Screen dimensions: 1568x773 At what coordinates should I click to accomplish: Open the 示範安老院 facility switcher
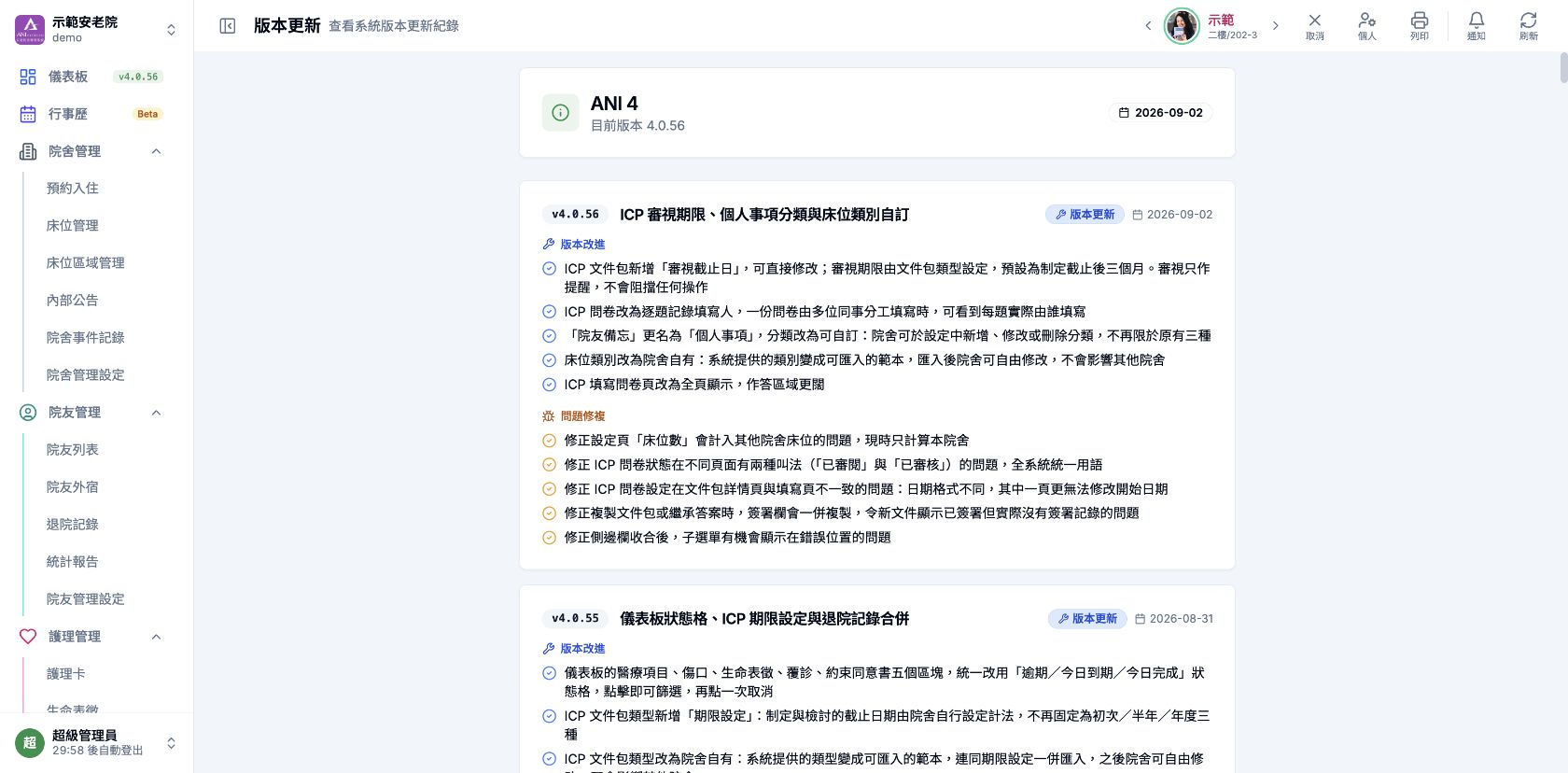pos(96,29)
